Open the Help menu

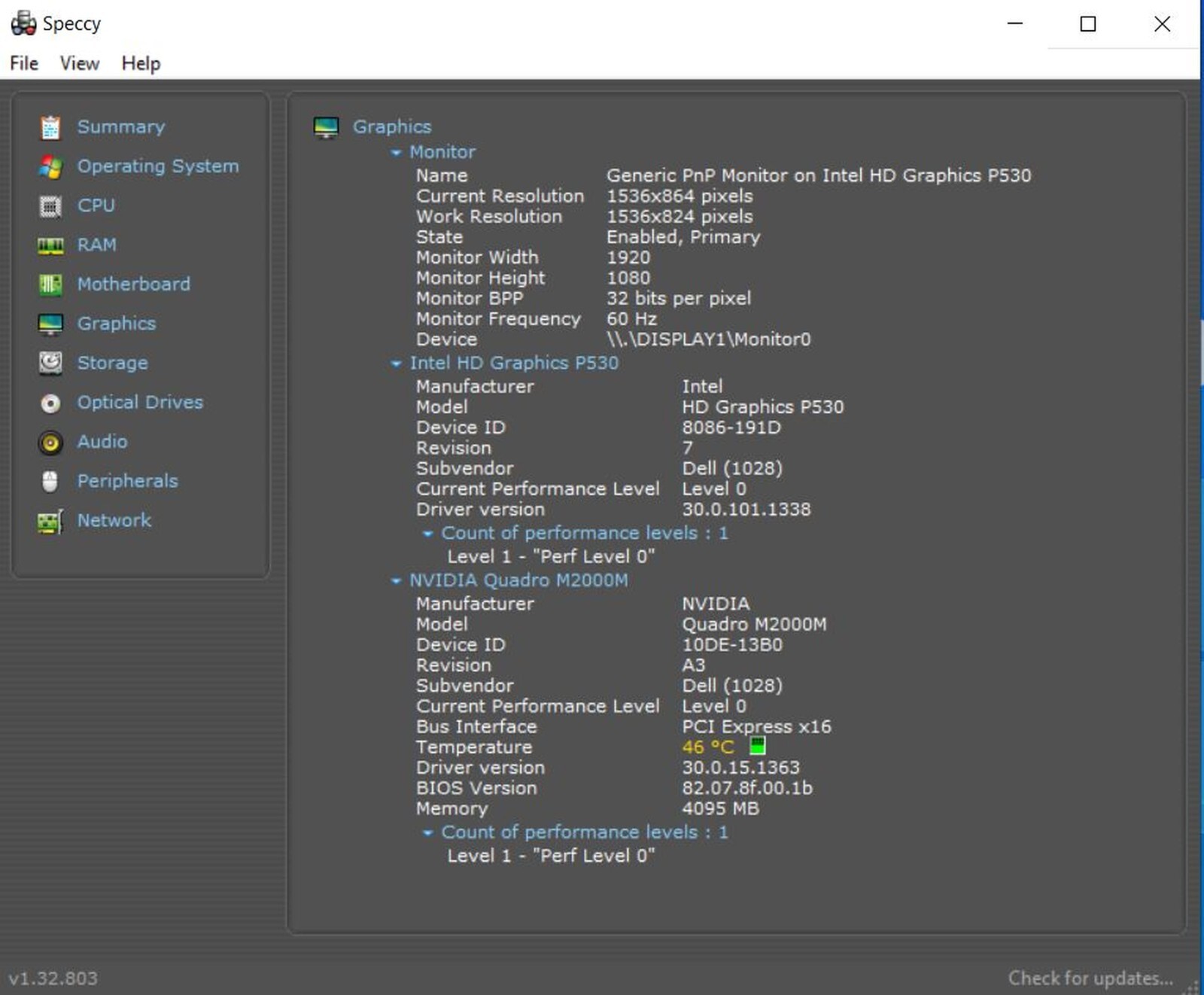pyautogui.click(x=141, y=63)
